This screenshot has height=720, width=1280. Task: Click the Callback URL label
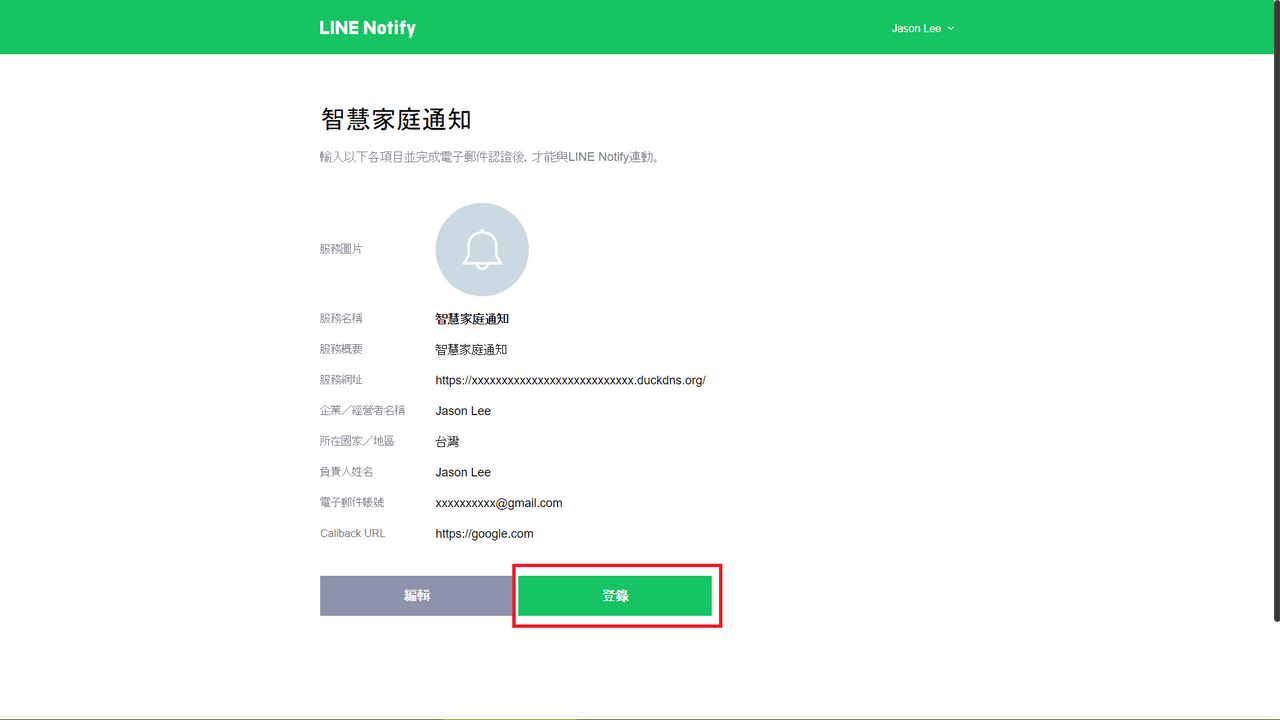coord(352,534)
